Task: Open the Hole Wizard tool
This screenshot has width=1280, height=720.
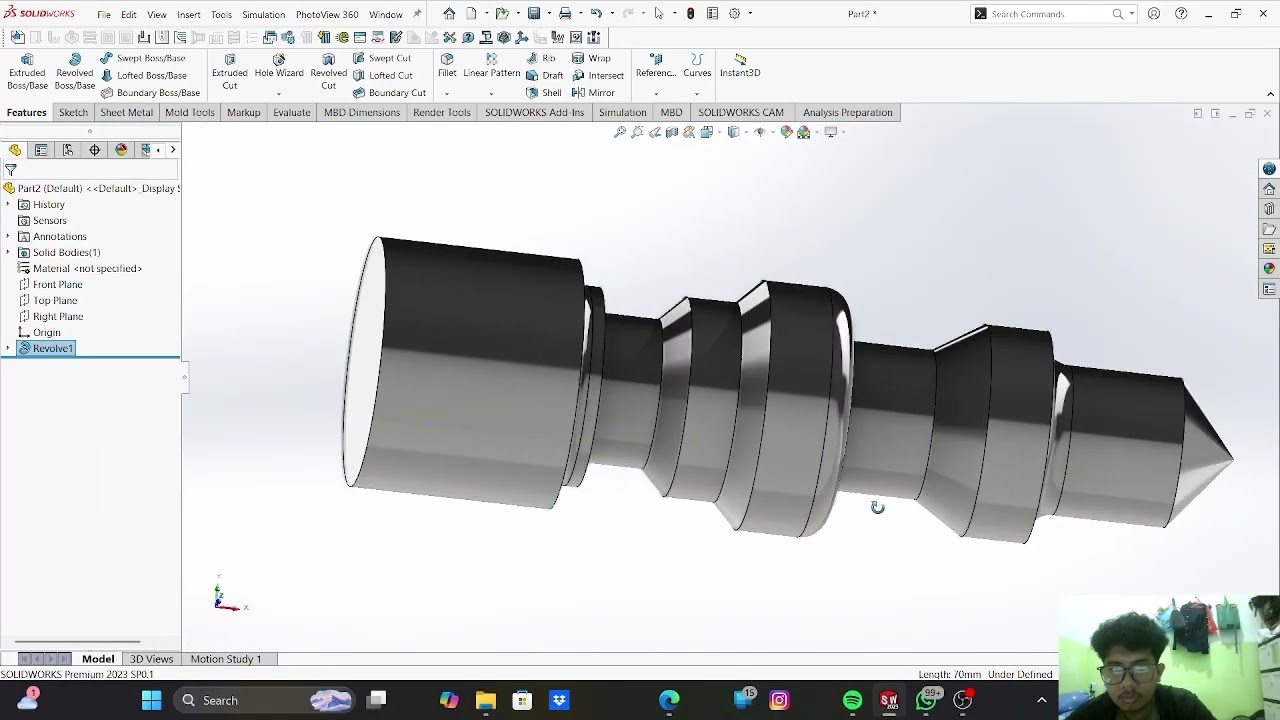Action: click(279, 66)
